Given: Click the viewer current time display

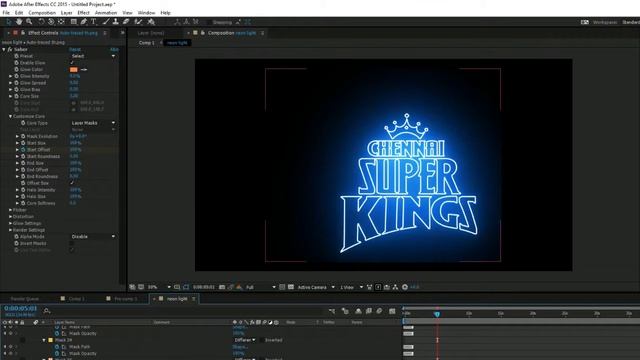Looking at the screenshot, I should coord(204,287).
